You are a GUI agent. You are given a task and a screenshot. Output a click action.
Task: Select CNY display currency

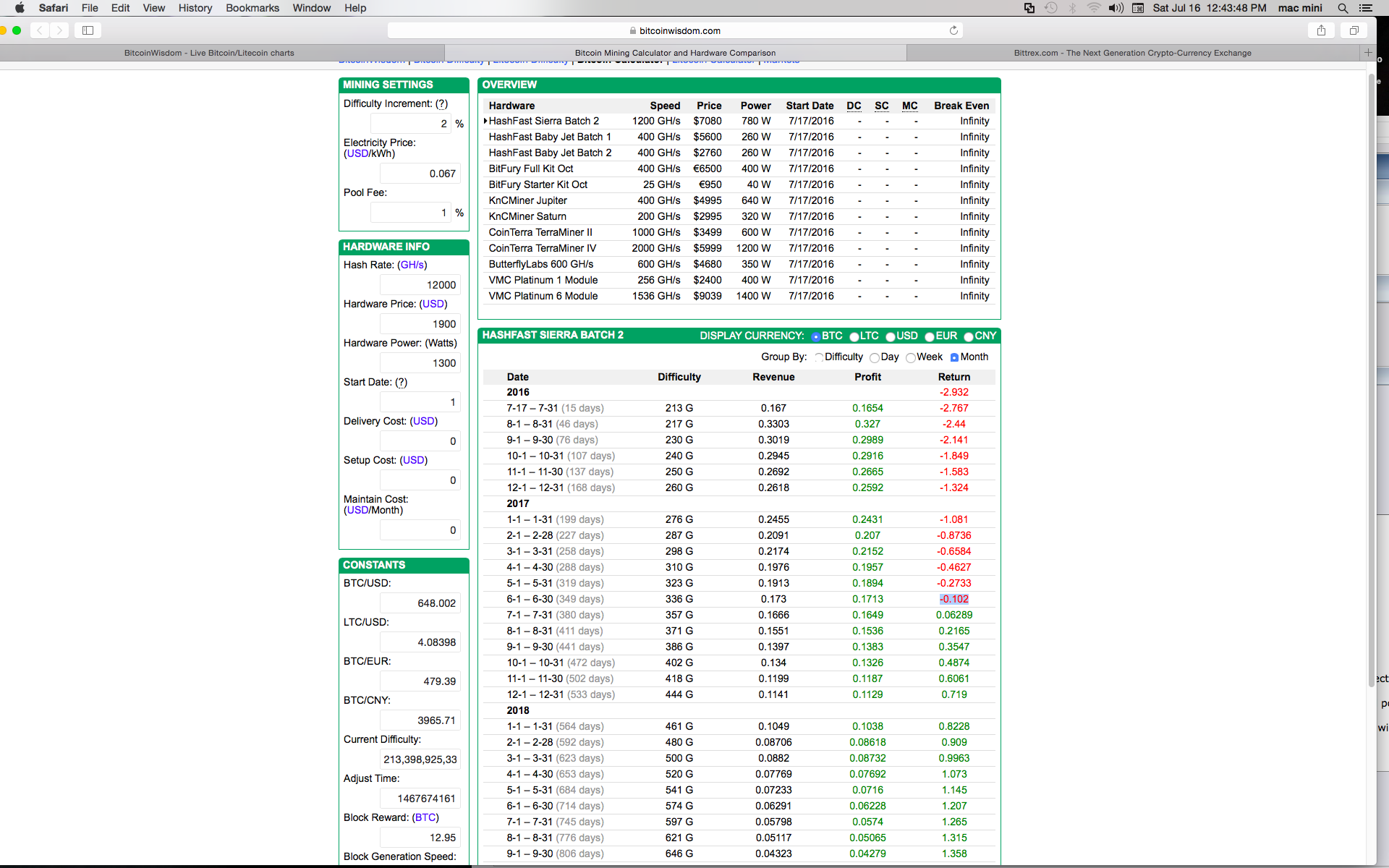tap(969, 336)
